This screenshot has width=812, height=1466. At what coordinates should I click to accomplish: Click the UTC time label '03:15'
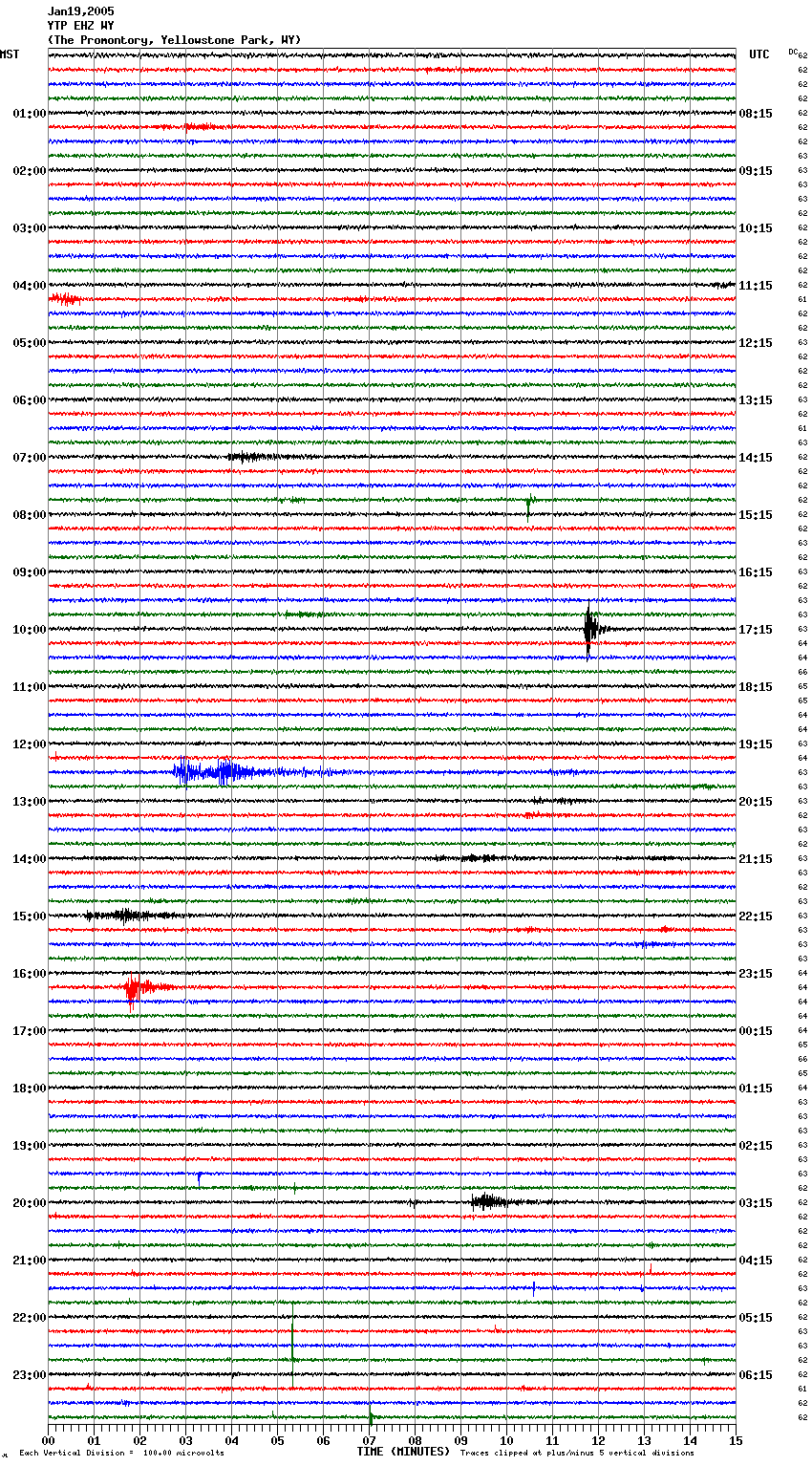[x=756, y=1203]
